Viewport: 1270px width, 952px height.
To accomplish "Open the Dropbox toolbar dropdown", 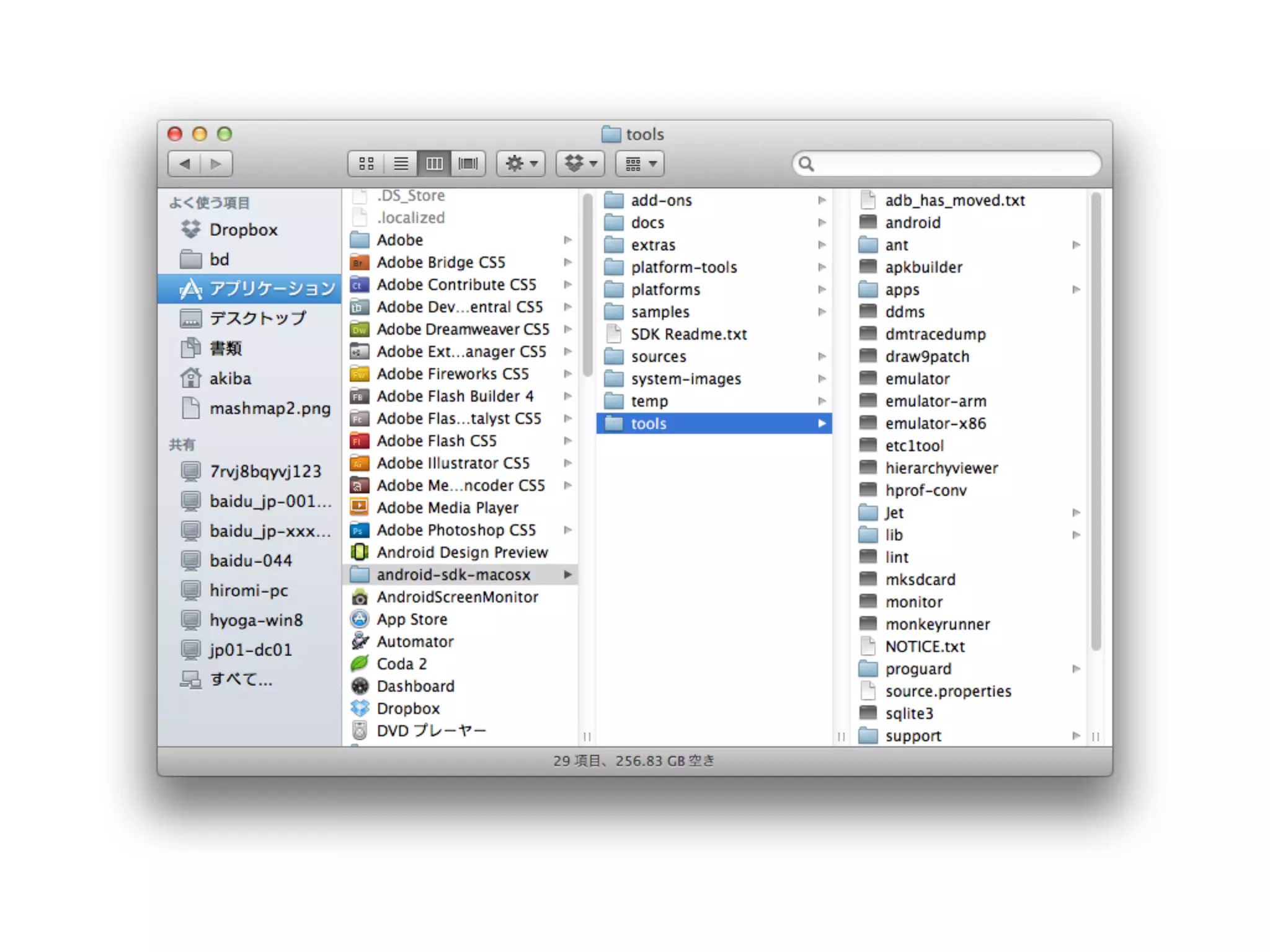I will click(580, 164).
